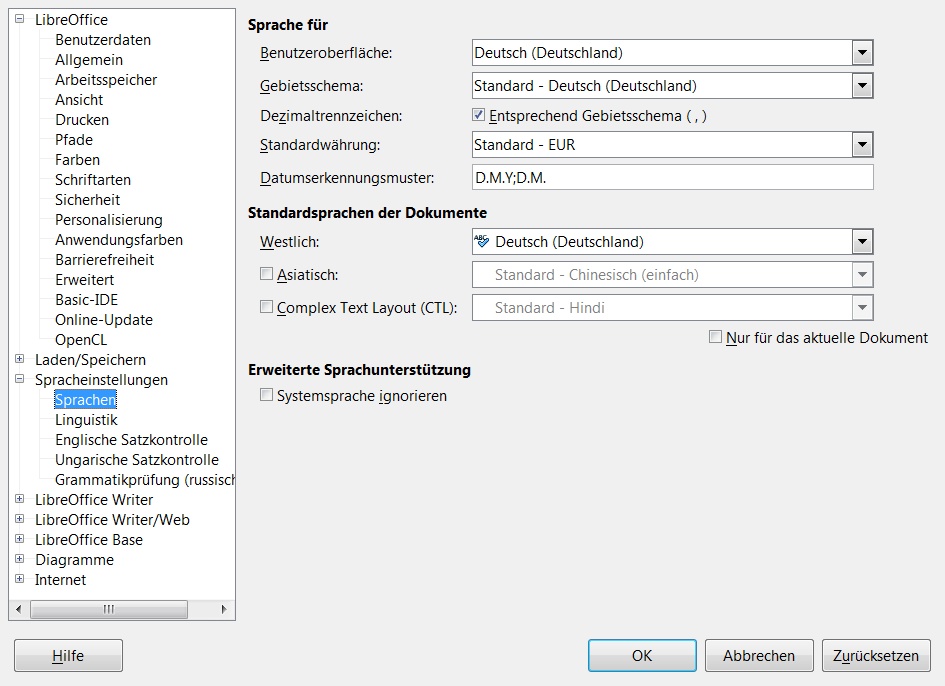Confirm with the OK button
Screen dimensions: 945x686
click(642, 655)
